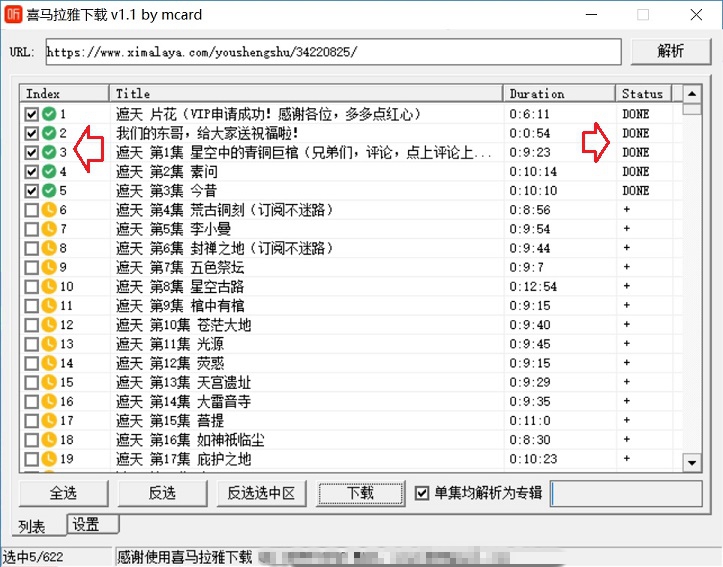Click the DONE status of track 1
723x567 pixels.
click(635, 114)
